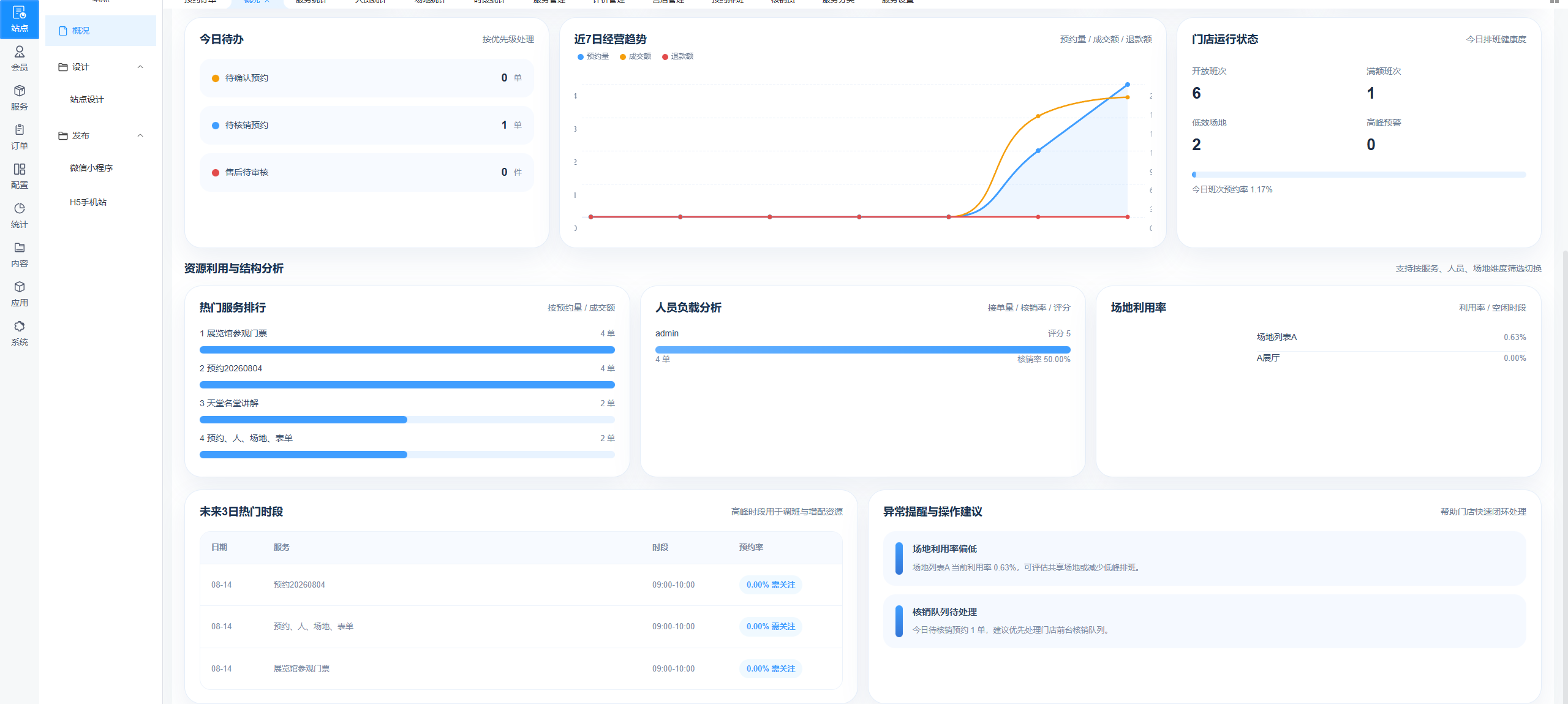This screenshot has width=1568, height=704.
Task: Open the 内容 content module
Action: (x=20, y=254)
